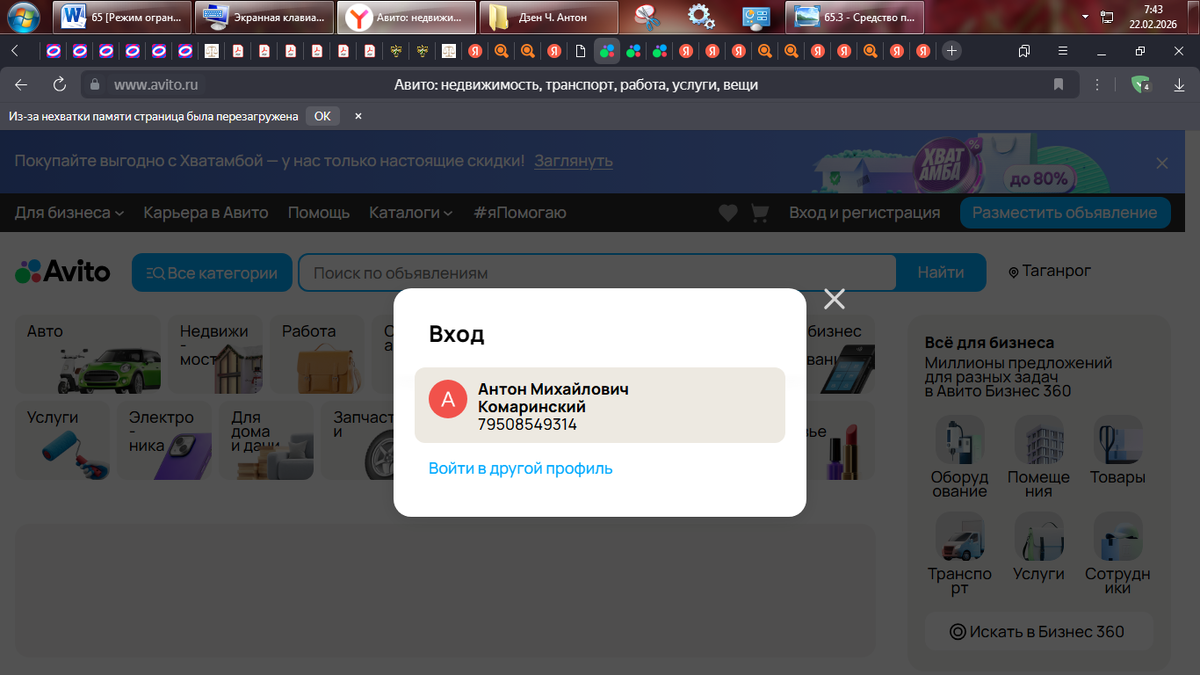
Task: Open Все категории list
Action: pos(212,272)
